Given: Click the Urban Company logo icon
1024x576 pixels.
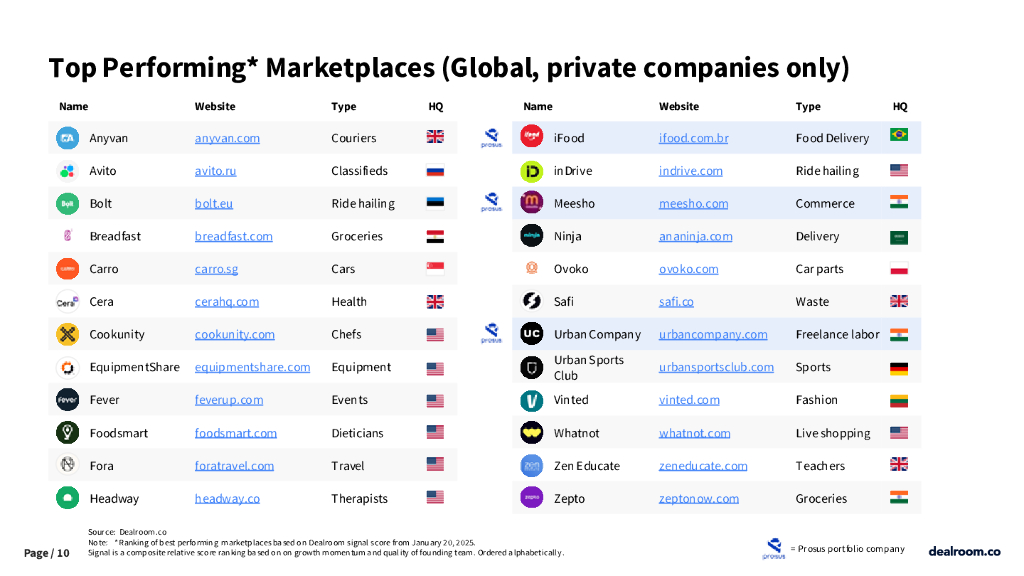Looking at the screenshot, I should click(532, 335).
